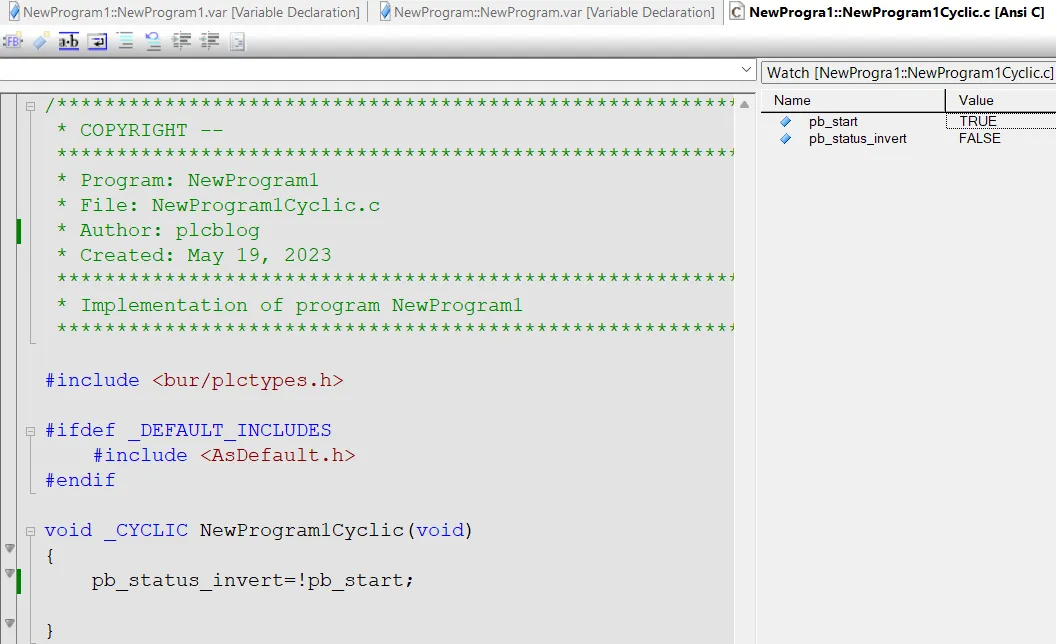Collapse the NewProgram1Cyclic function fold marker
The width and height of the screenshot is (1056, 644).
click(x=30, y=531)
